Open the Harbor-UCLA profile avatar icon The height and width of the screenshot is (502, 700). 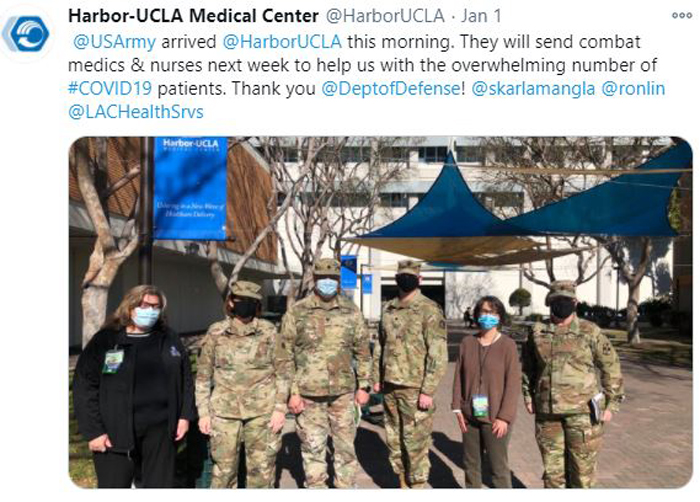(26, 33)
